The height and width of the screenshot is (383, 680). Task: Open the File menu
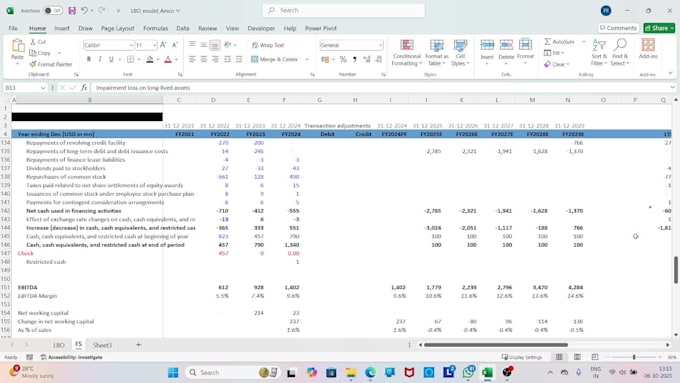(x=13, y=28)
